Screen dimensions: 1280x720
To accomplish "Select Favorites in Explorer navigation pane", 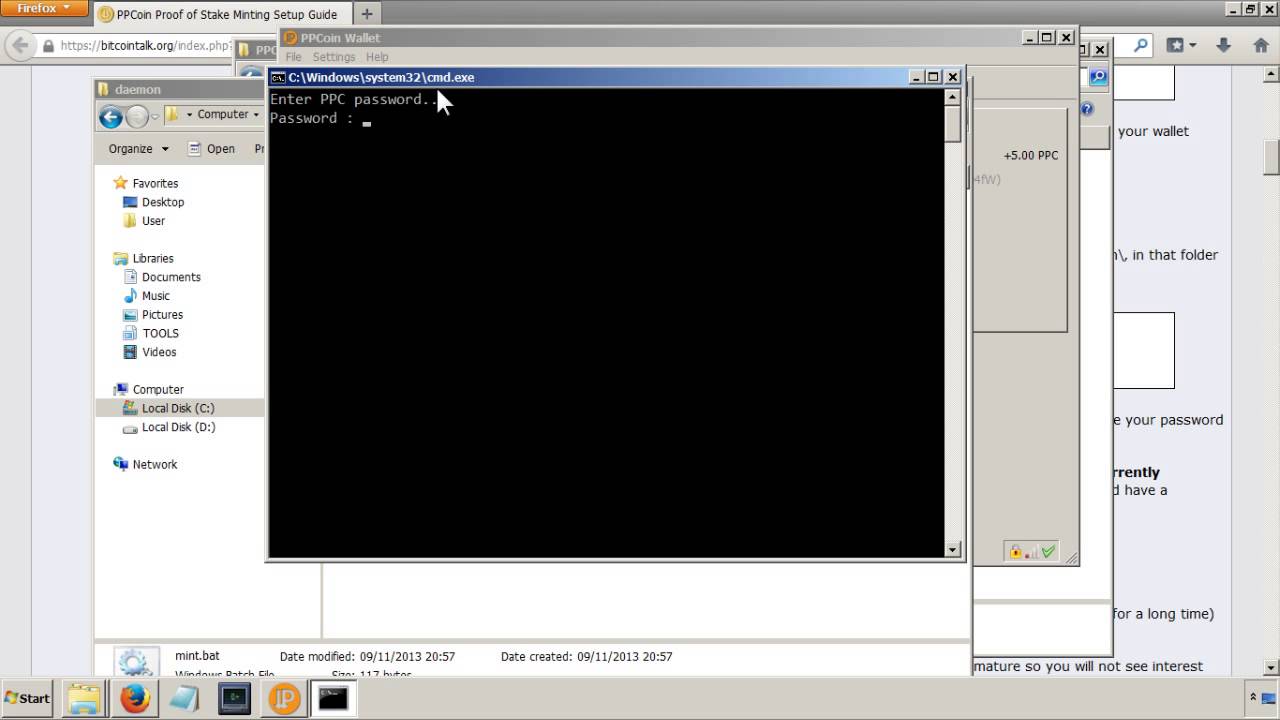I will (155, 183).
